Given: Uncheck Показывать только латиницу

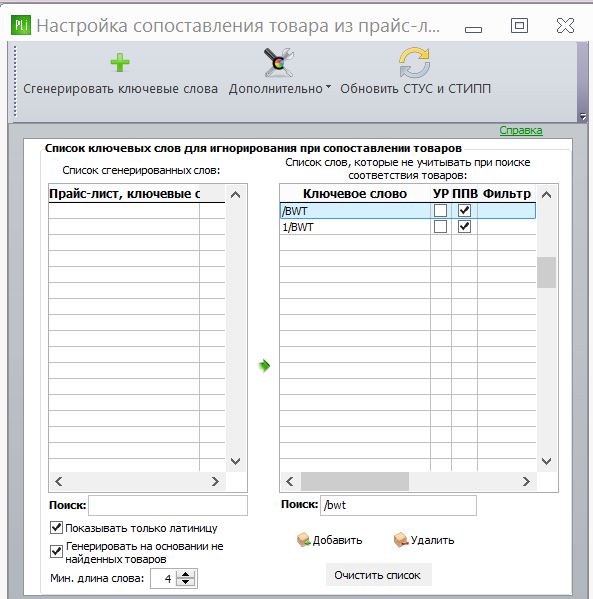Looking at the screenshot, I should [57, 528].
